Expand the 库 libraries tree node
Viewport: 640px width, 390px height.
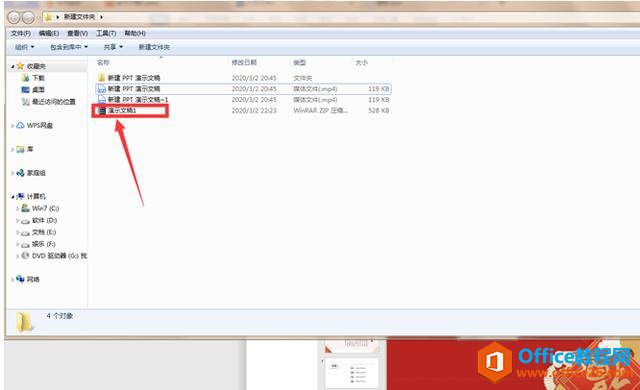click(x=13, y=149)
